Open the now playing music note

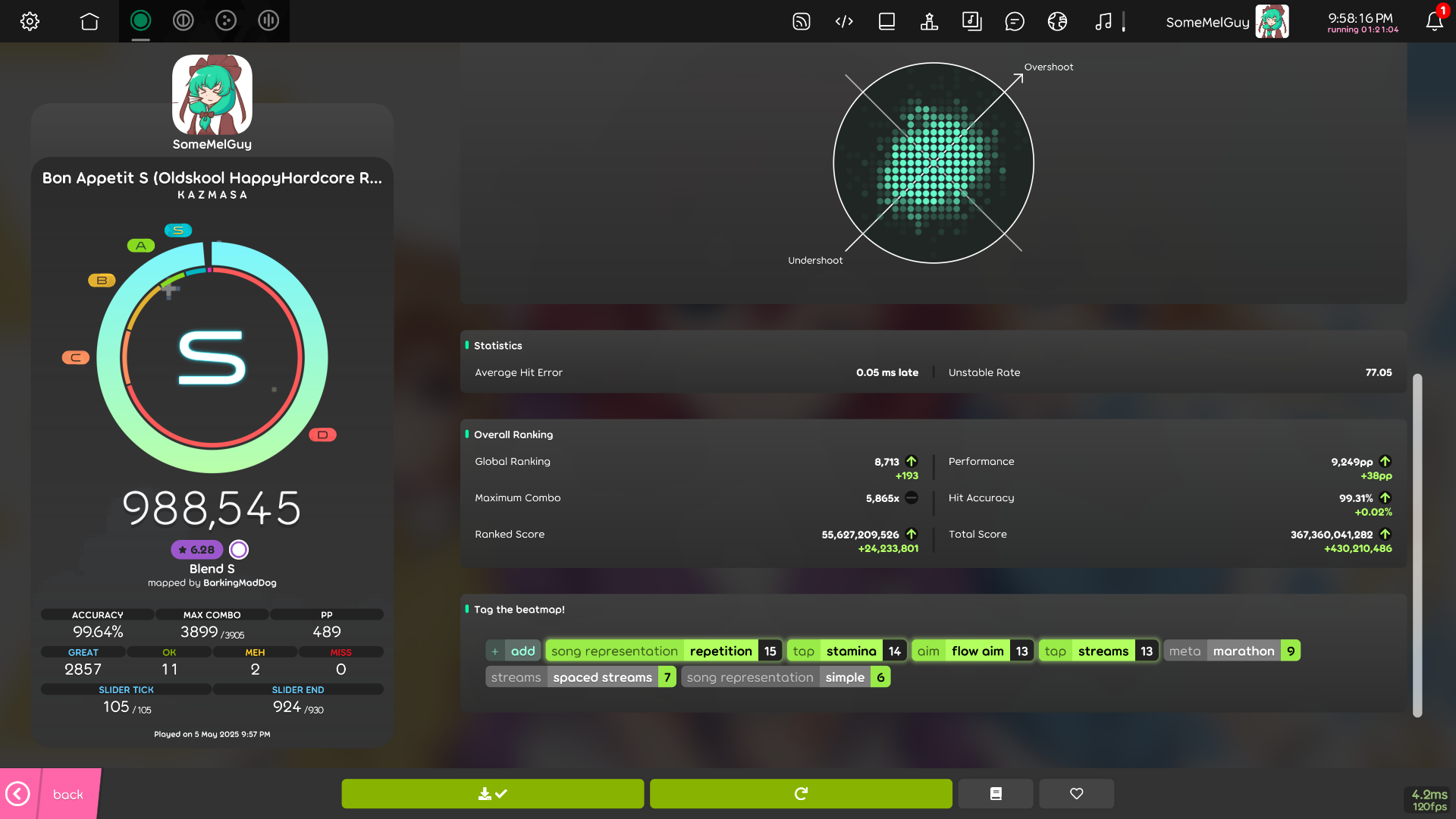(x=1103, y=21)
